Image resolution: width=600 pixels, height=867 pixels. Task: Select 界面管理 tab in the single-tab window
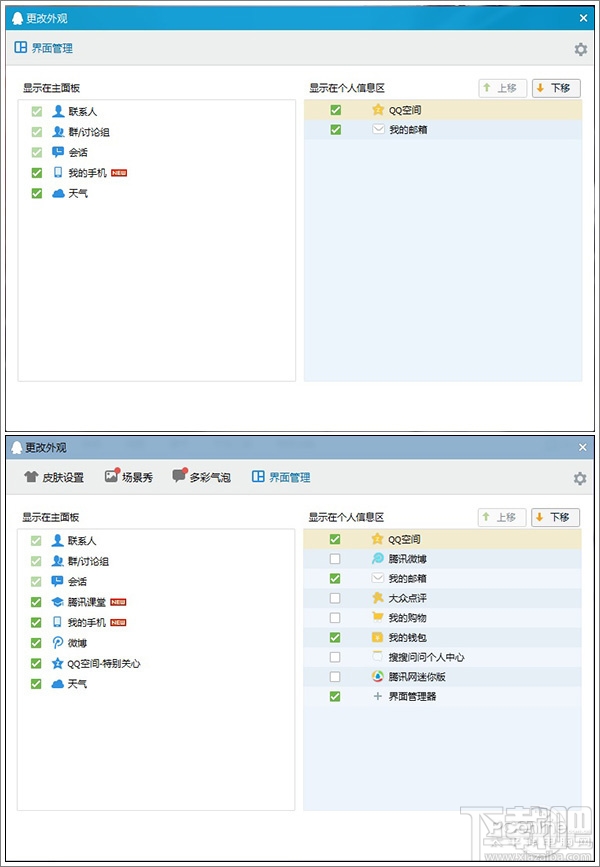click(x=44, y=48)
